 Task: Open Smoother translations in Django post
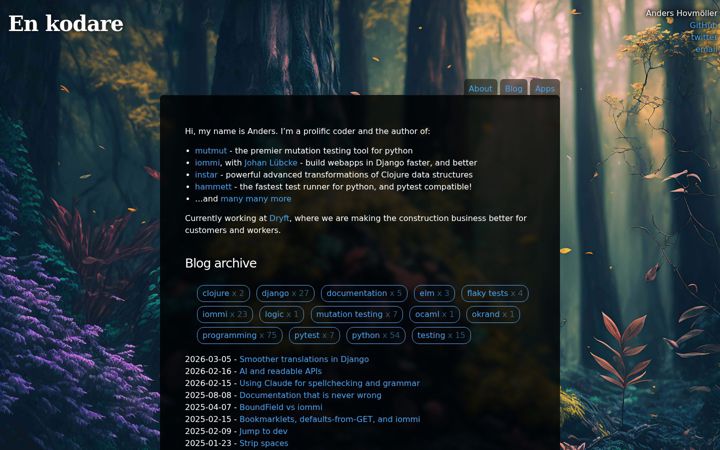click(x=304, y=359)
